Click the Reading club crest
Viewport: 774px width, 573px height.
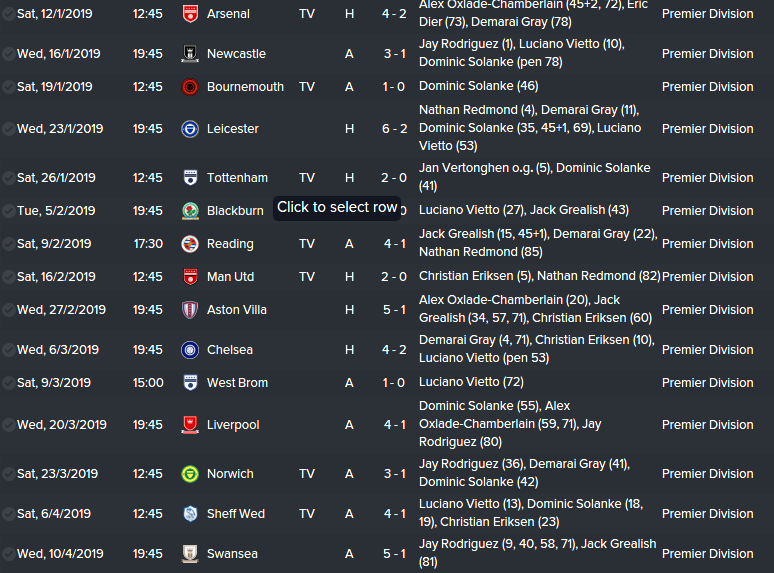pyautogui.click(x=190, y=244)
